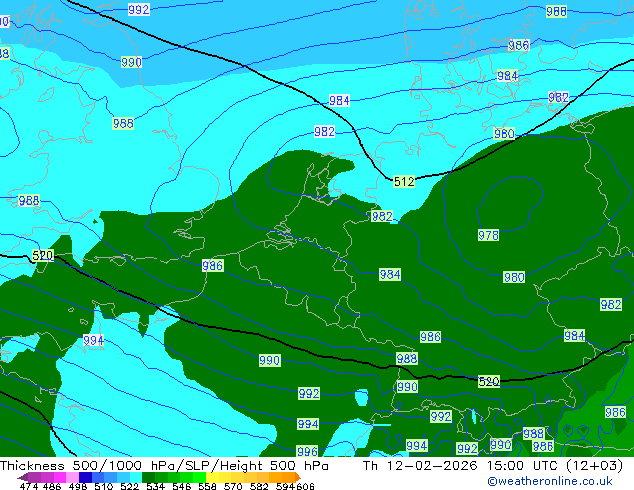Click the 558 legend value
Screen dimensions: 634x490
point(207,486)
